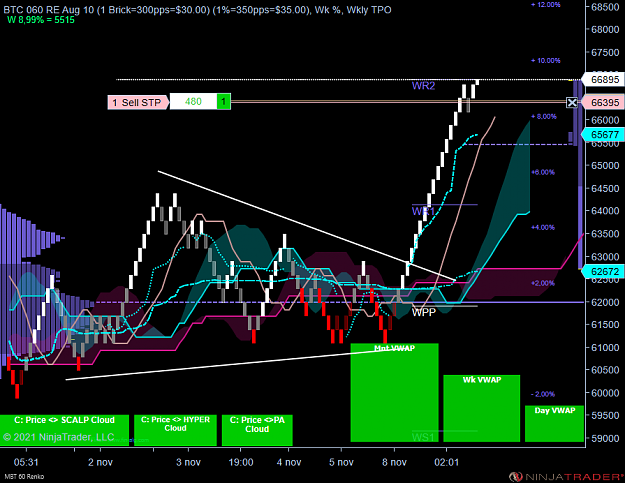The image size is (625, 483).
Task: Cancel the sell stop order with the X
Action: point(572,102)
